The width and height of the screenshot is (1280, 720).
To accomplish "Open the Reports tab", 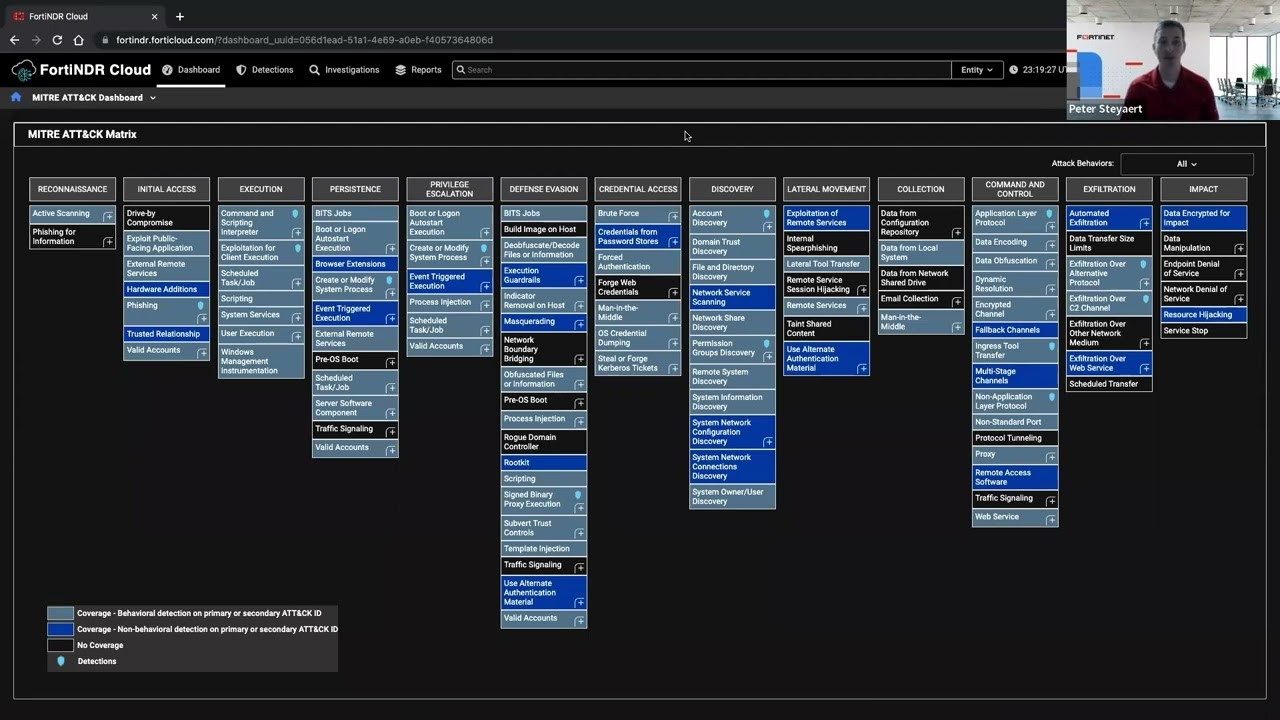I will point(418,70).
